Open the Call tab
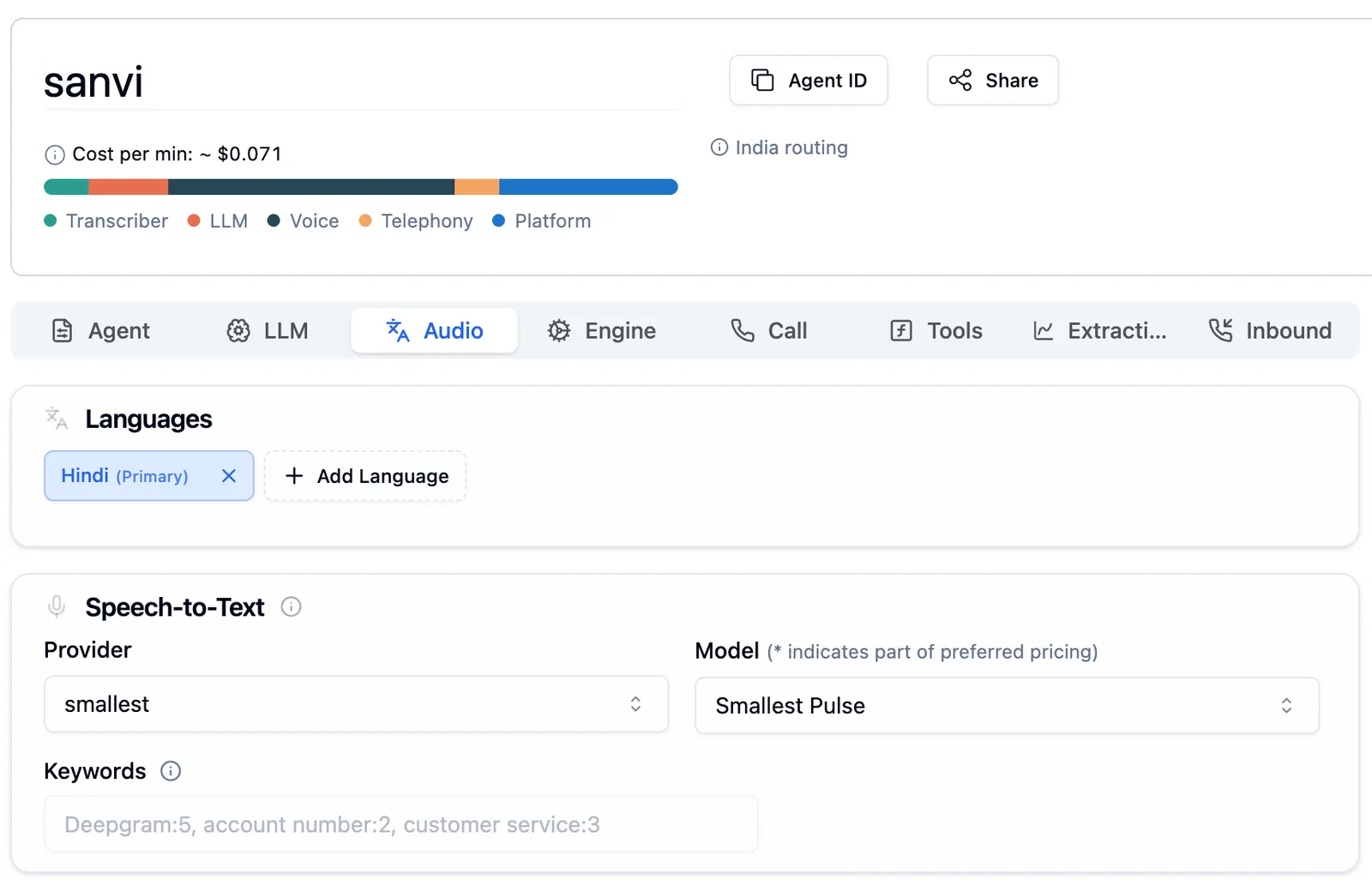This screenshot has width=1372, height=886. 769,330
